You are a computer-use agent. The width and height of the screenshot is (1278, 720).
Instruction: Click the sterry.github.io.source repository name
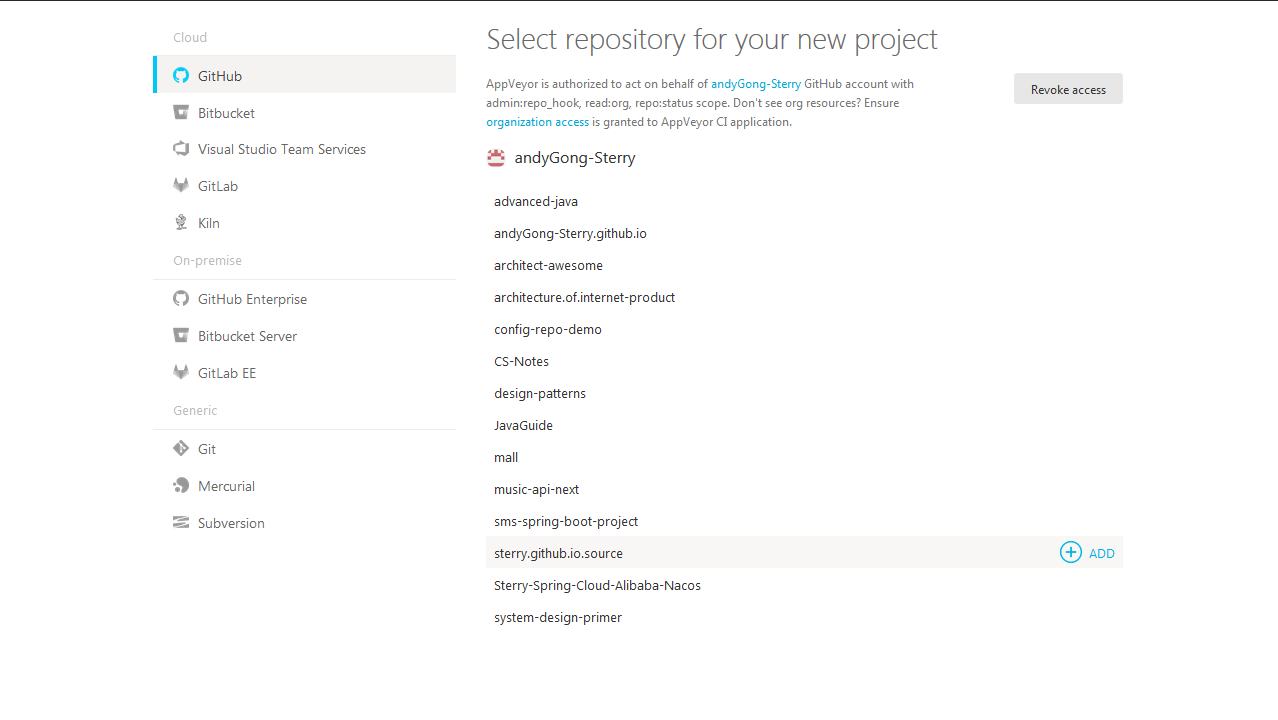tap(558, 553)
